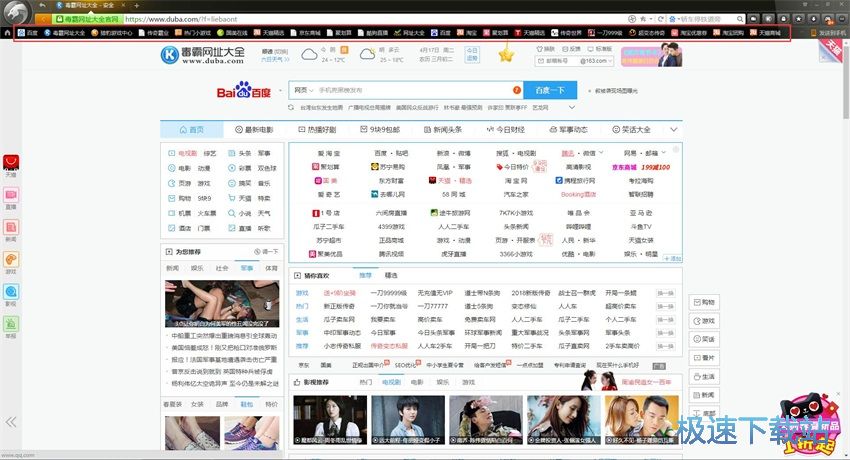
Task: Open the favorites star dropdown arrow
Action: [x=651, y=19]
